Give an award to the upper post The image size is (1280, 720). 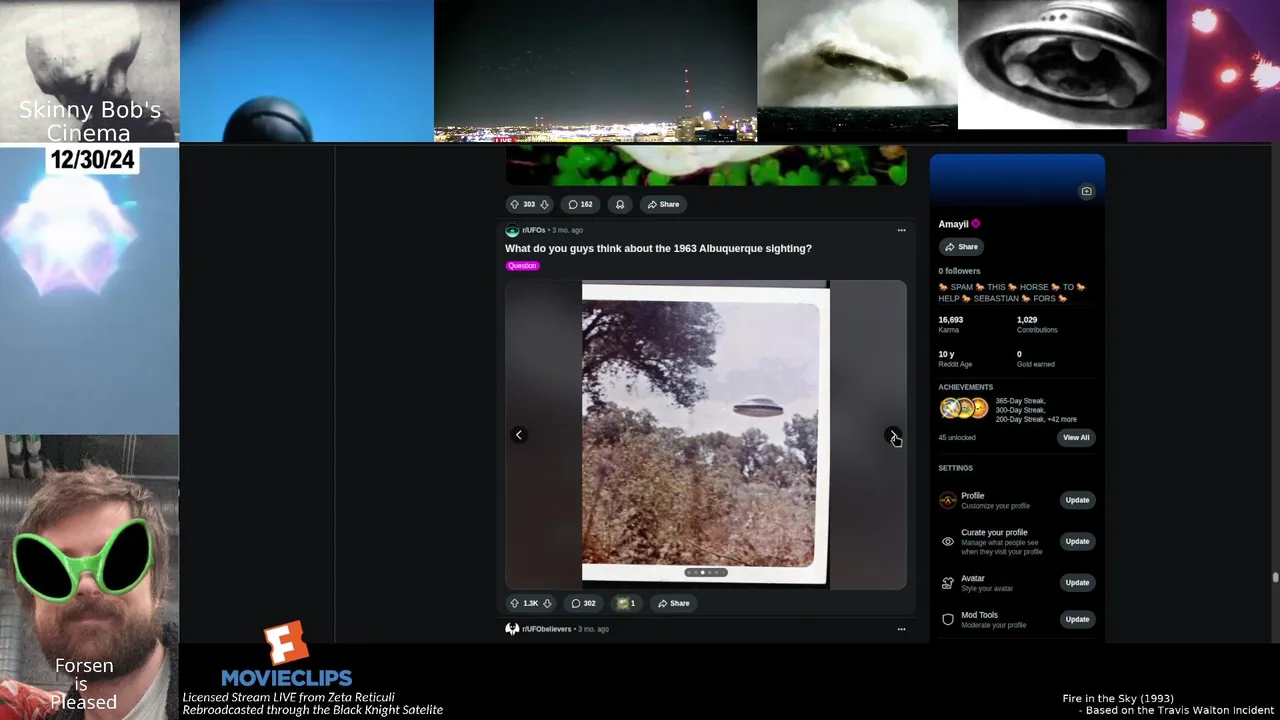point(620,204)
